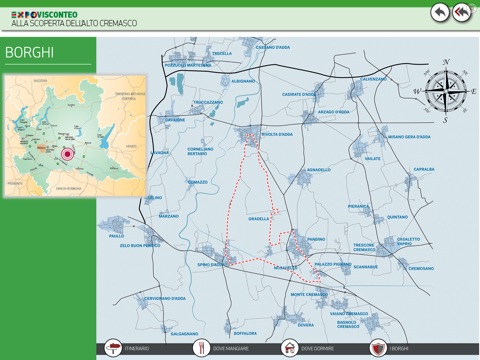Open the I Borghi shield icon

[378, 348]
